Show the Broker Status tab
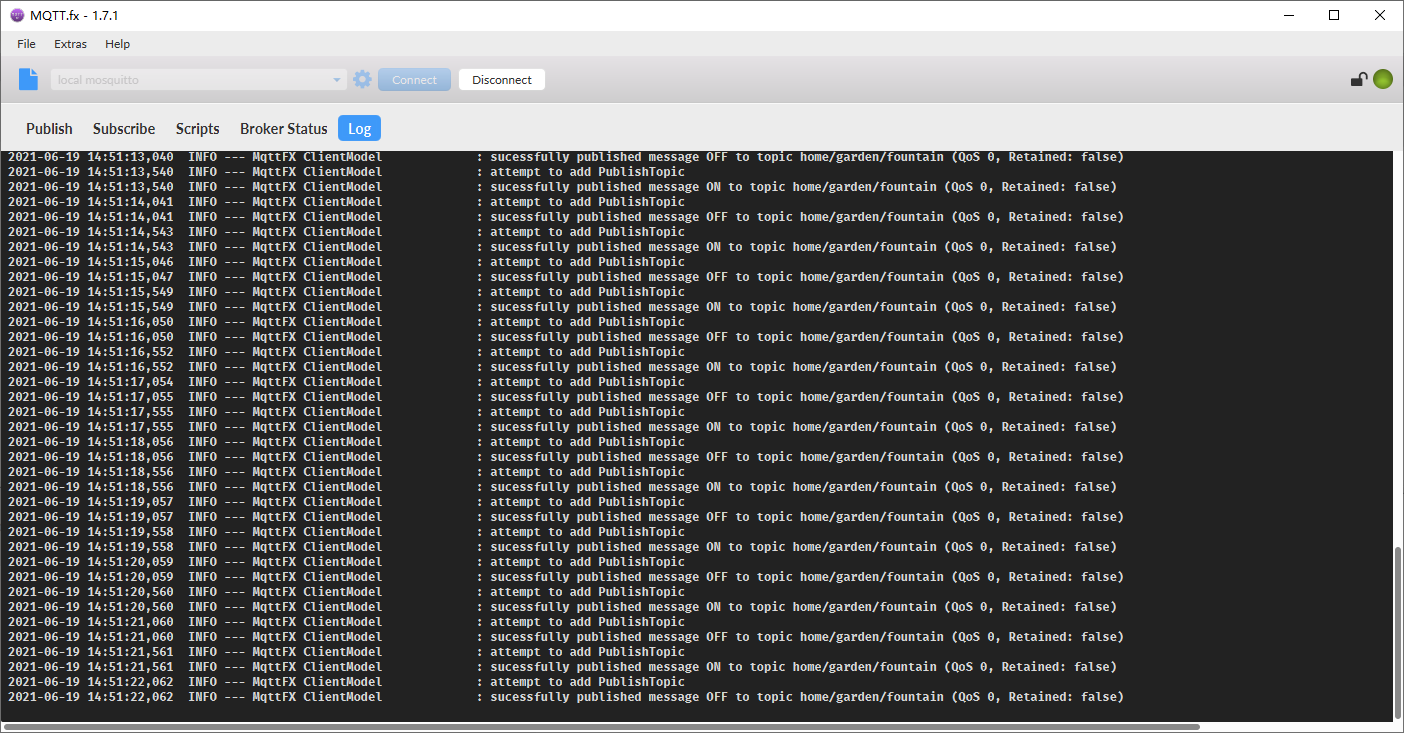The height and width of the screenshot is (733, 1404). tap(284, 129)
